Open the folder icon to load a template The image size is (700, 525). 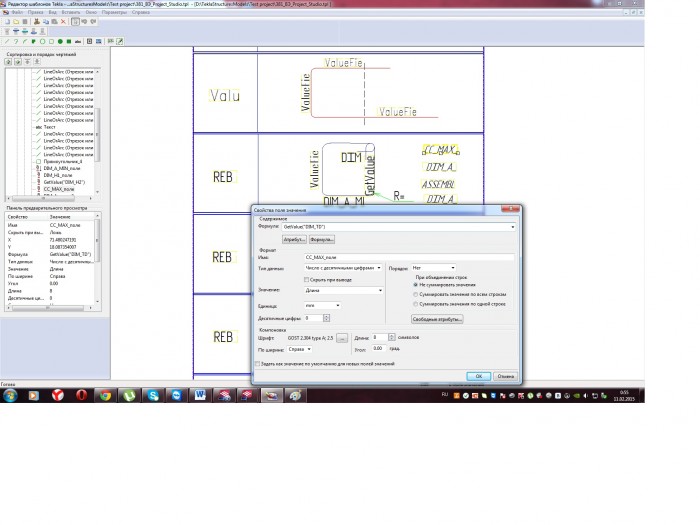click(x=16, y=21)
